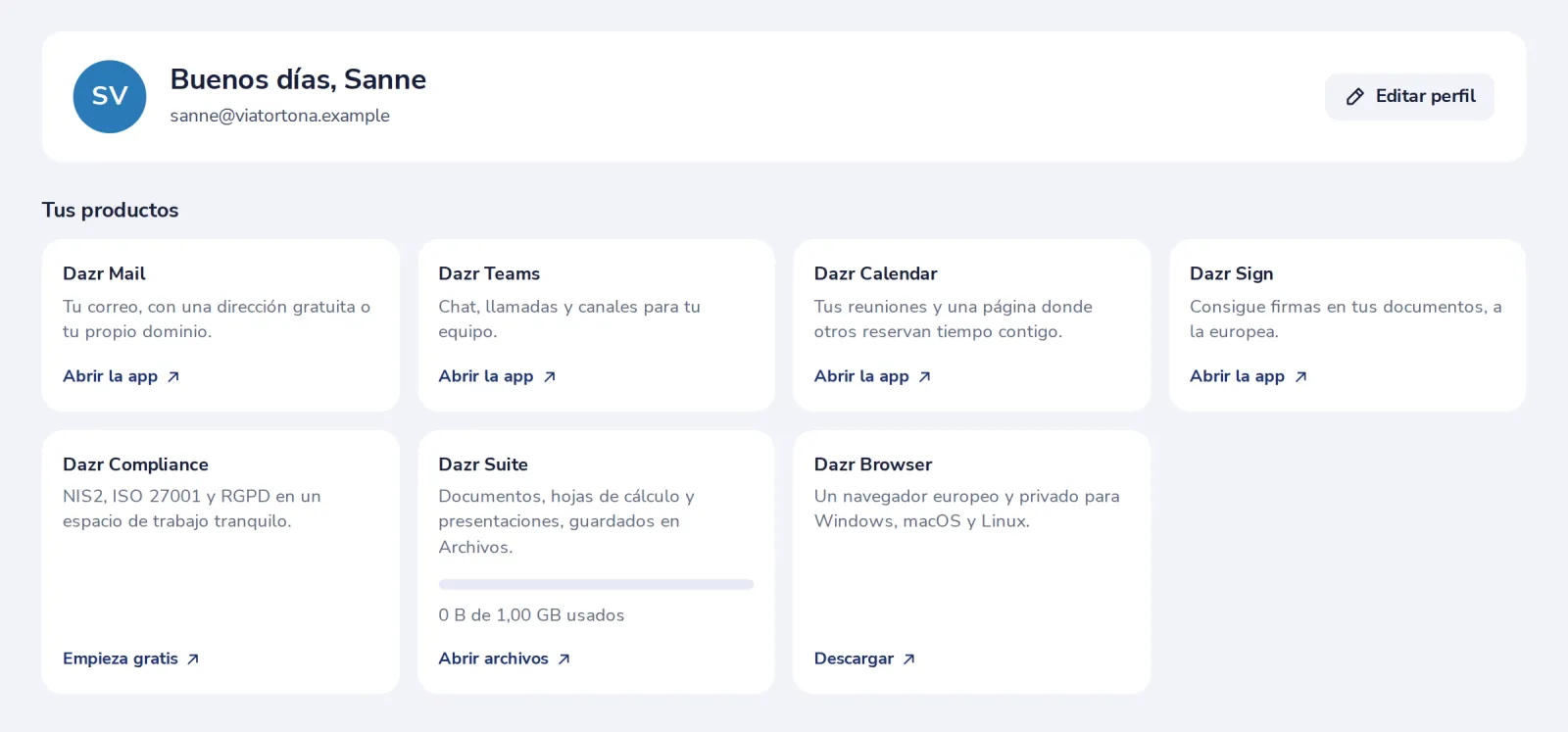Click the arrow icon under Dazr Calendar
The height and width of the screenshot is (732, 1568).
click(925, 376)
